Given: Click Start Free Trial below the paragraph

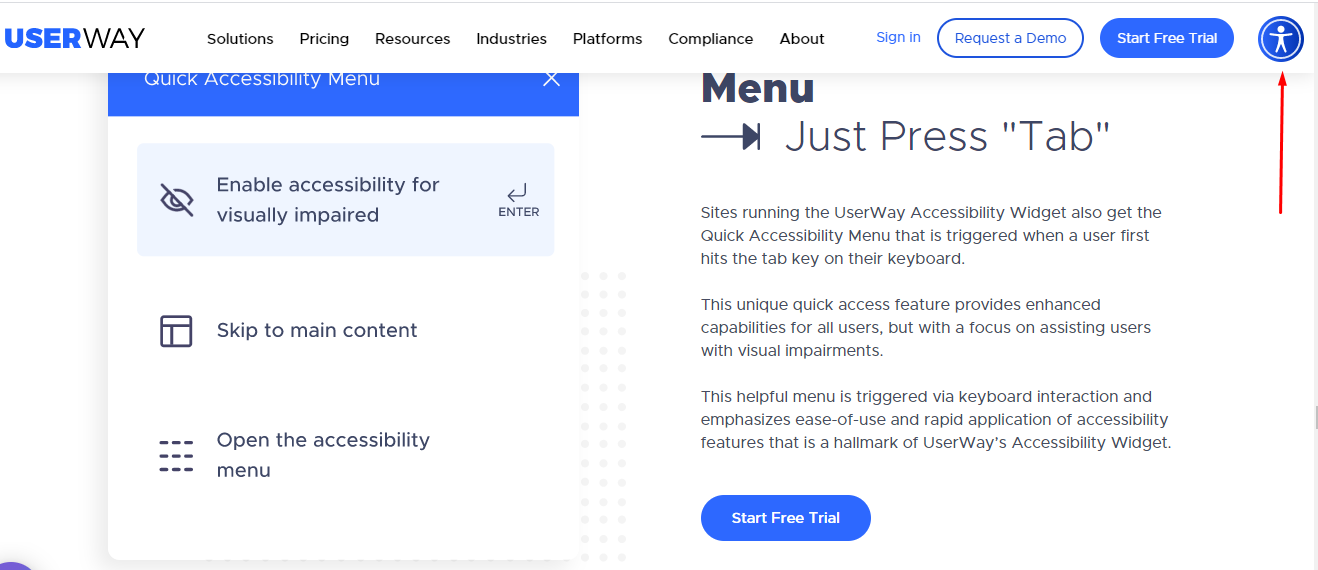Looking at the screenshot, I should 785,518.
